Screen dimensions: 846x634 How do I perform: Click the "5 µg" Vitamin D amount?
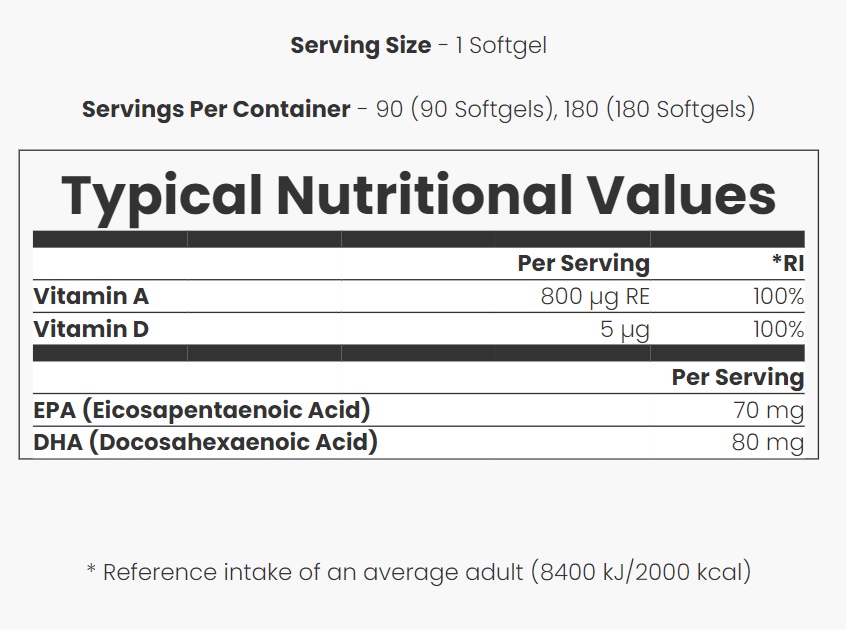[625, 329]
